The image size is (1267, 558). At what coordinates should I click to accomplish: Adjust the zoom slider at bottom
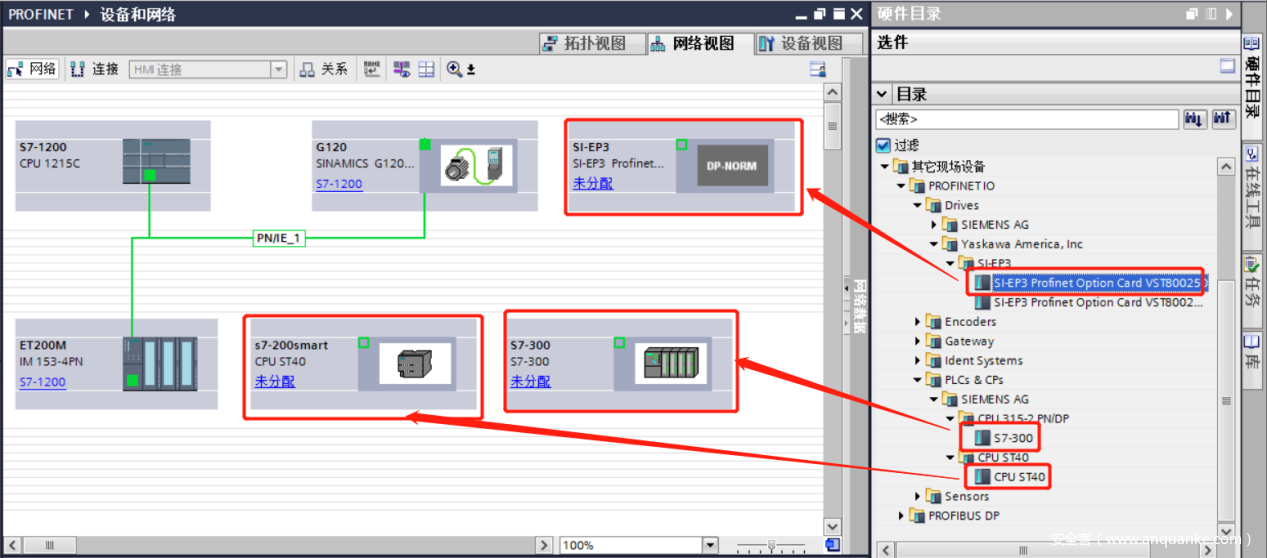[x=772, y=545]
